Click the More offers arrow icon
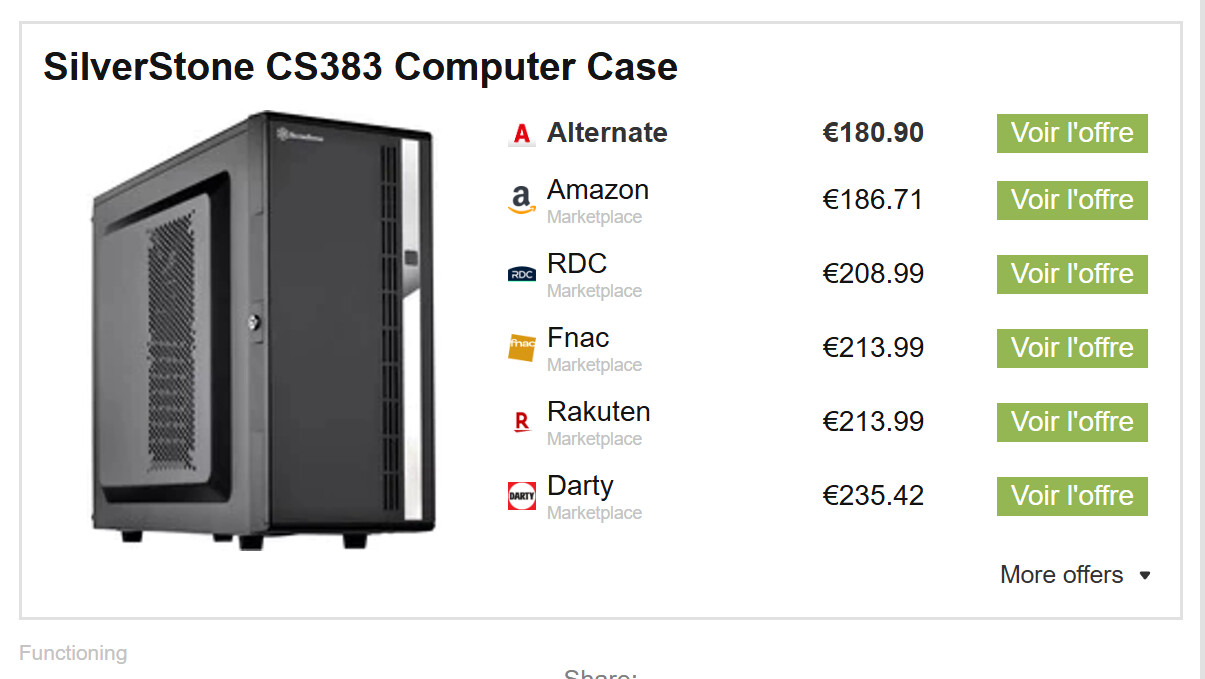This screenshot has height=679, width=1205. pyautogui.click(x=1145, y=575)
